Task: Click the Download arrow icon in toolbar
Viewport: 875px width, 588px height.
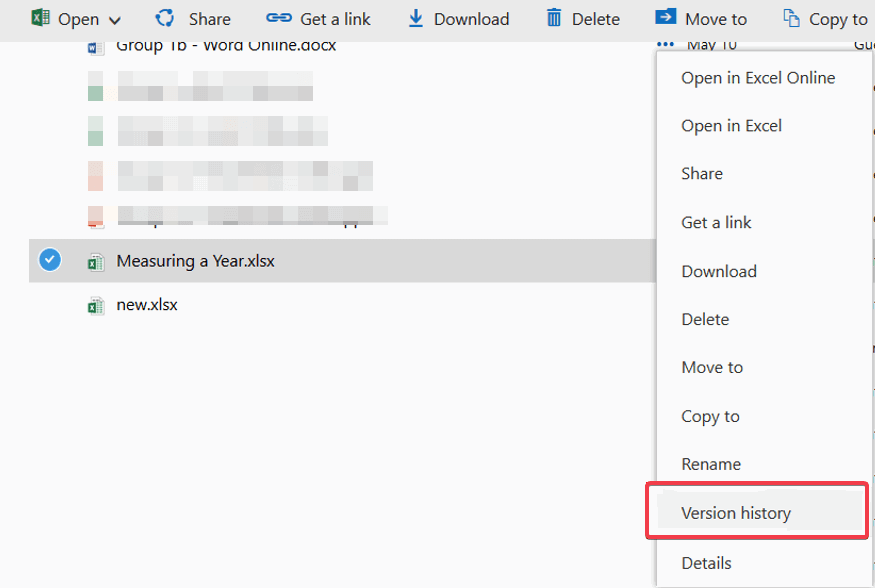Action: coord(416,18)
